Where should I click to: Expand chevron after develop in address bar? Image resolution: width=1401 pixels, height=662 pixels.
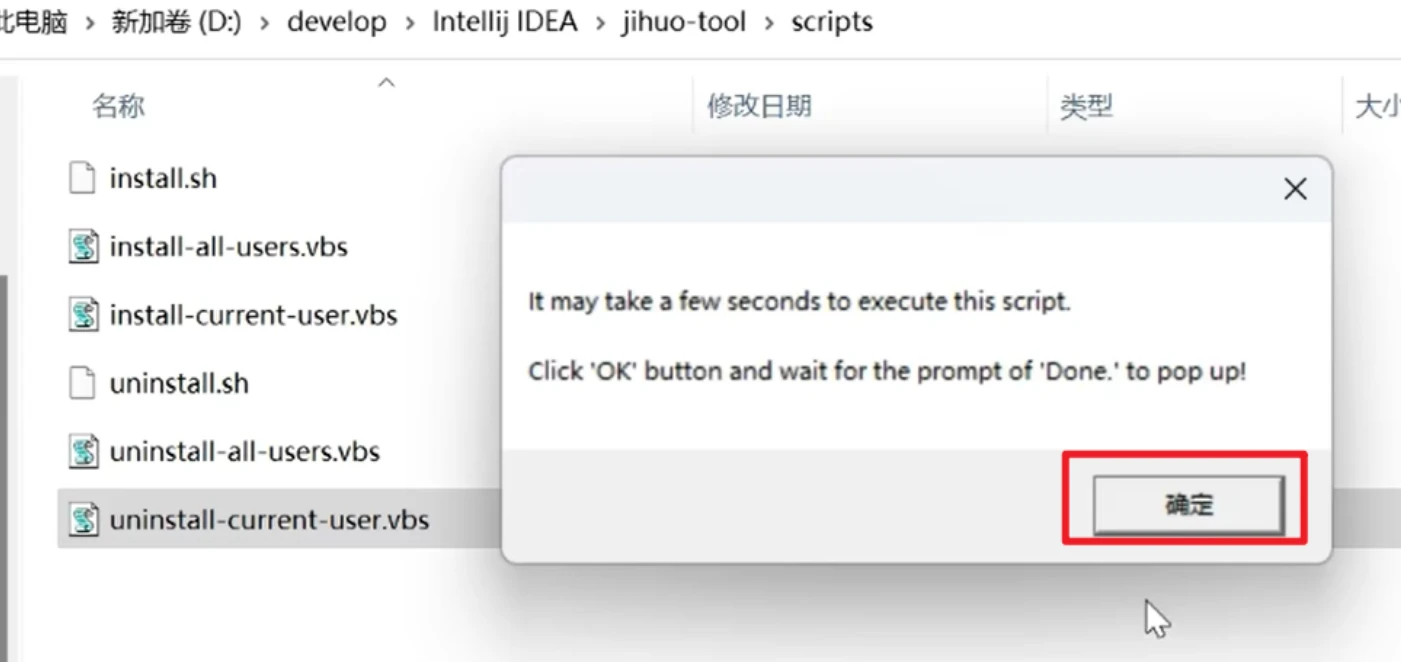[410, 23]
